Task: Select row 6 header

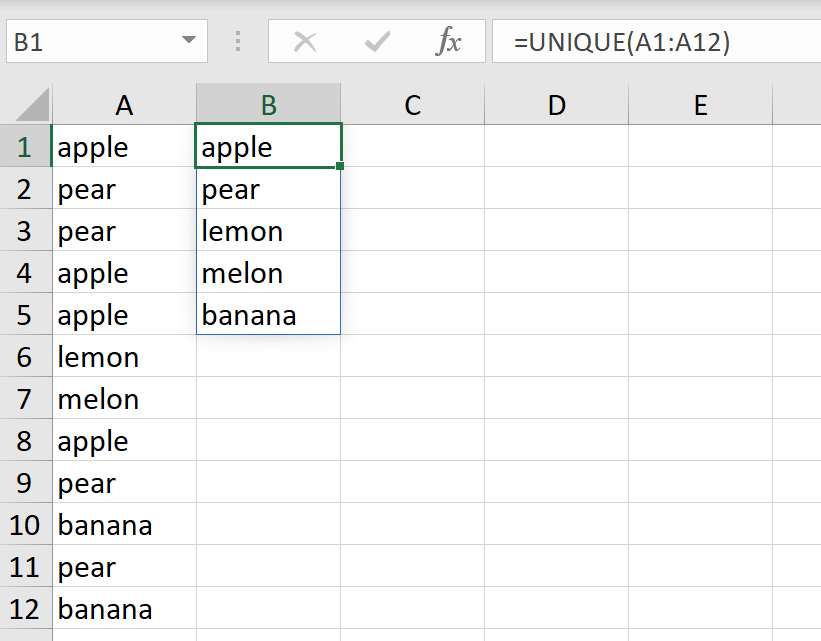Action: tap(25, 357)
